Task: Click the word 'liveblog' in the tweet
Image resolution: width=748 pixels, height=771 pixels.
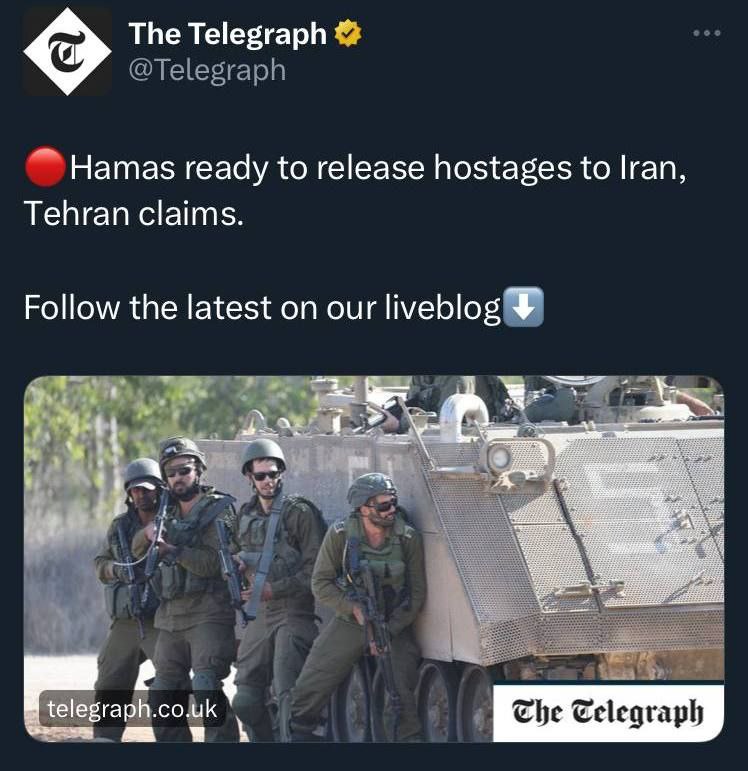Action: (442, 309)
